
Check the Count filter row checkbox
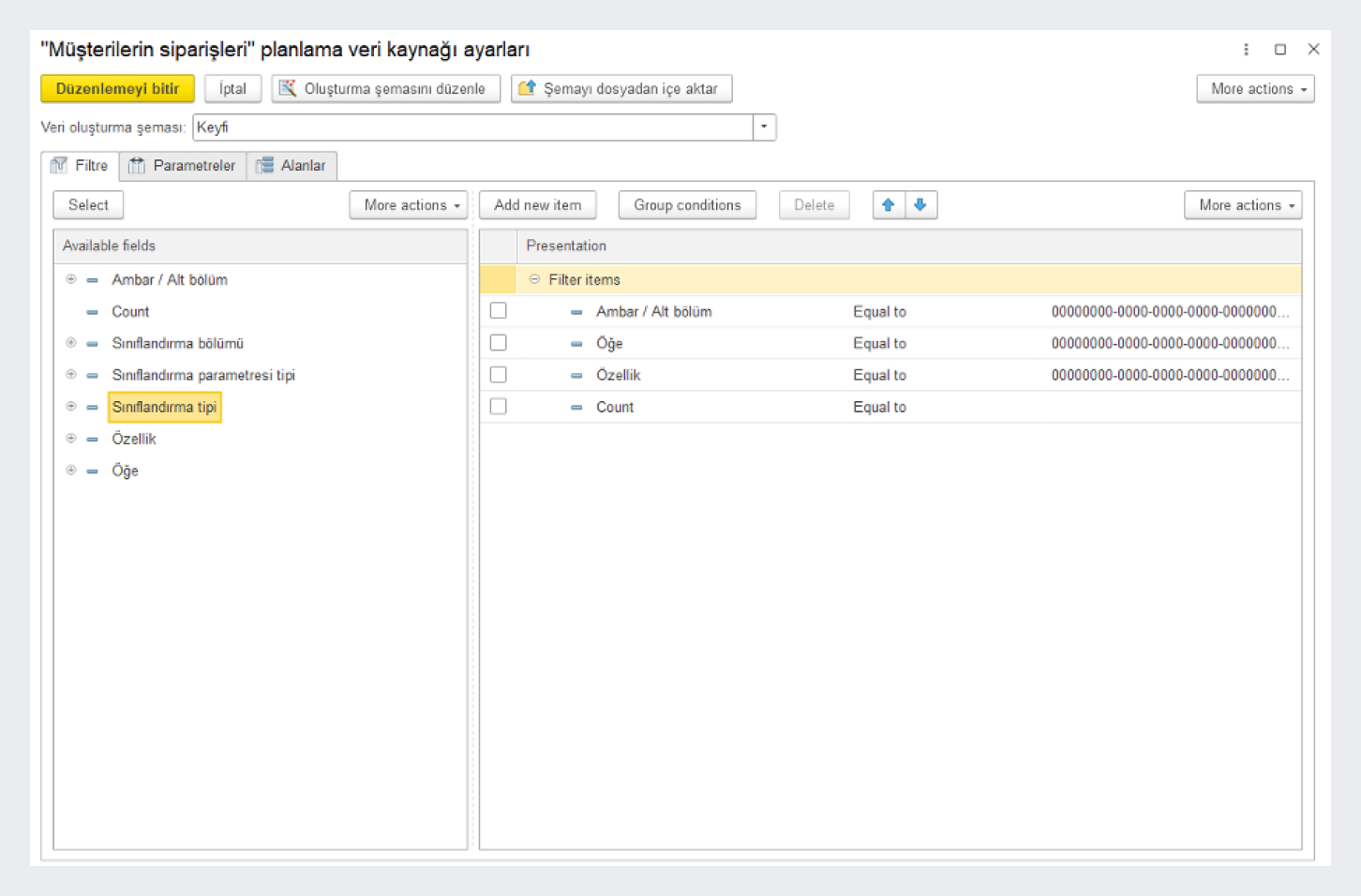point(499,407)
